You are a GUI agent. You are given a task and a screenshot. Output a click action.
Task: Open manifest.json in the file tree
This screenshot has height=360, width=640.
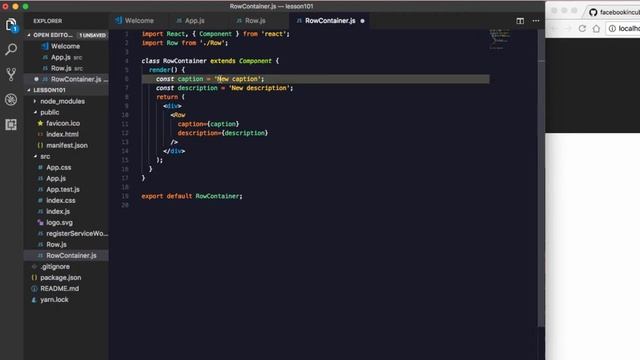coord(67,145)
